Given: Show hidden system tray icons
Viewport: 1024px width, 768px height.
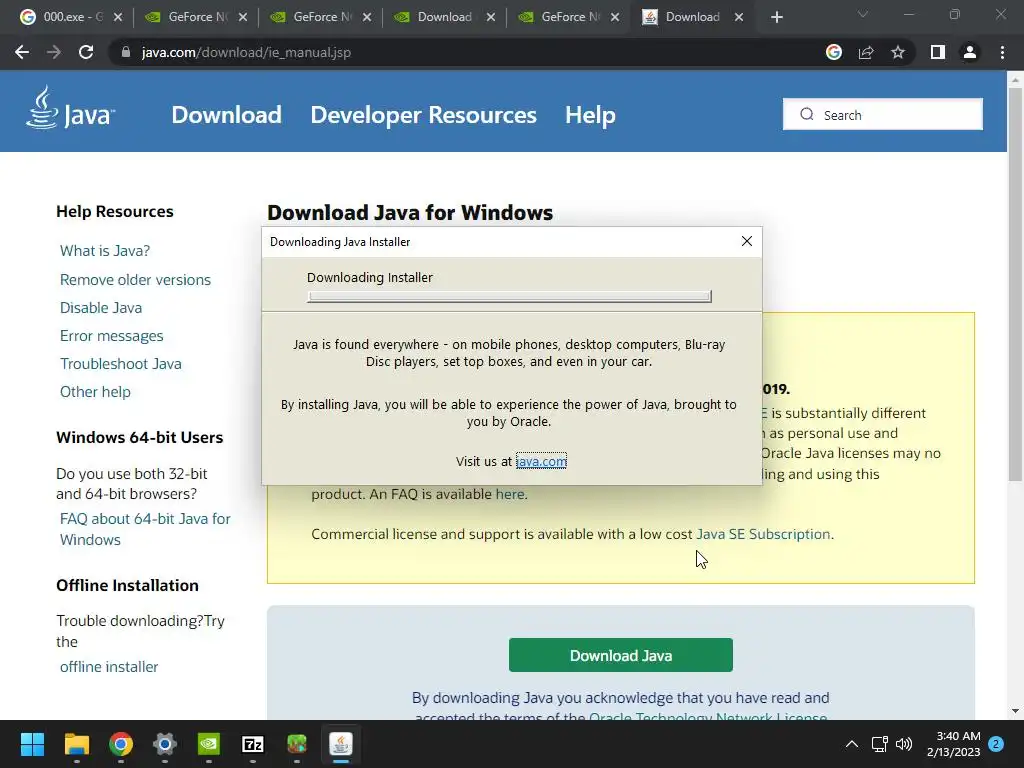Looking at the screenshot, I should (852, 744).
